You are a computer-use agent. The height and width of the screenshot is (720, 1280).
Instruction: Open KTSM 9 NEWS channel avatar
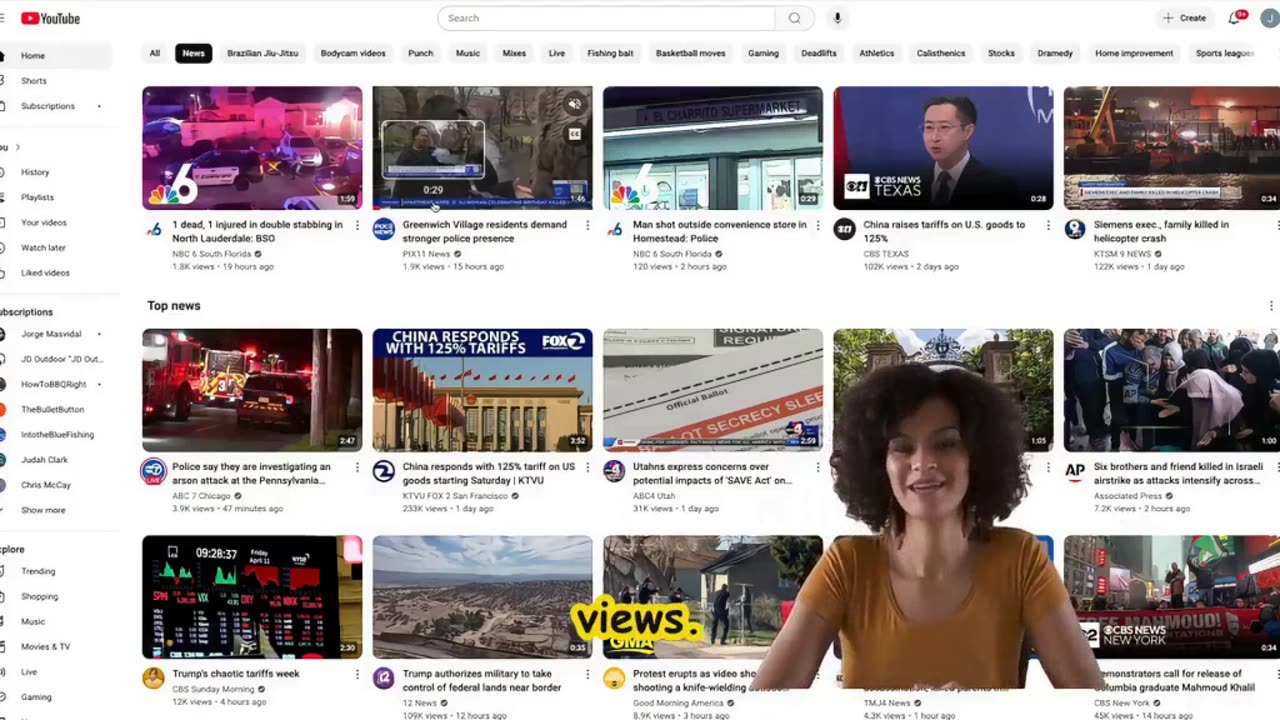click(x=1074, y=229)
